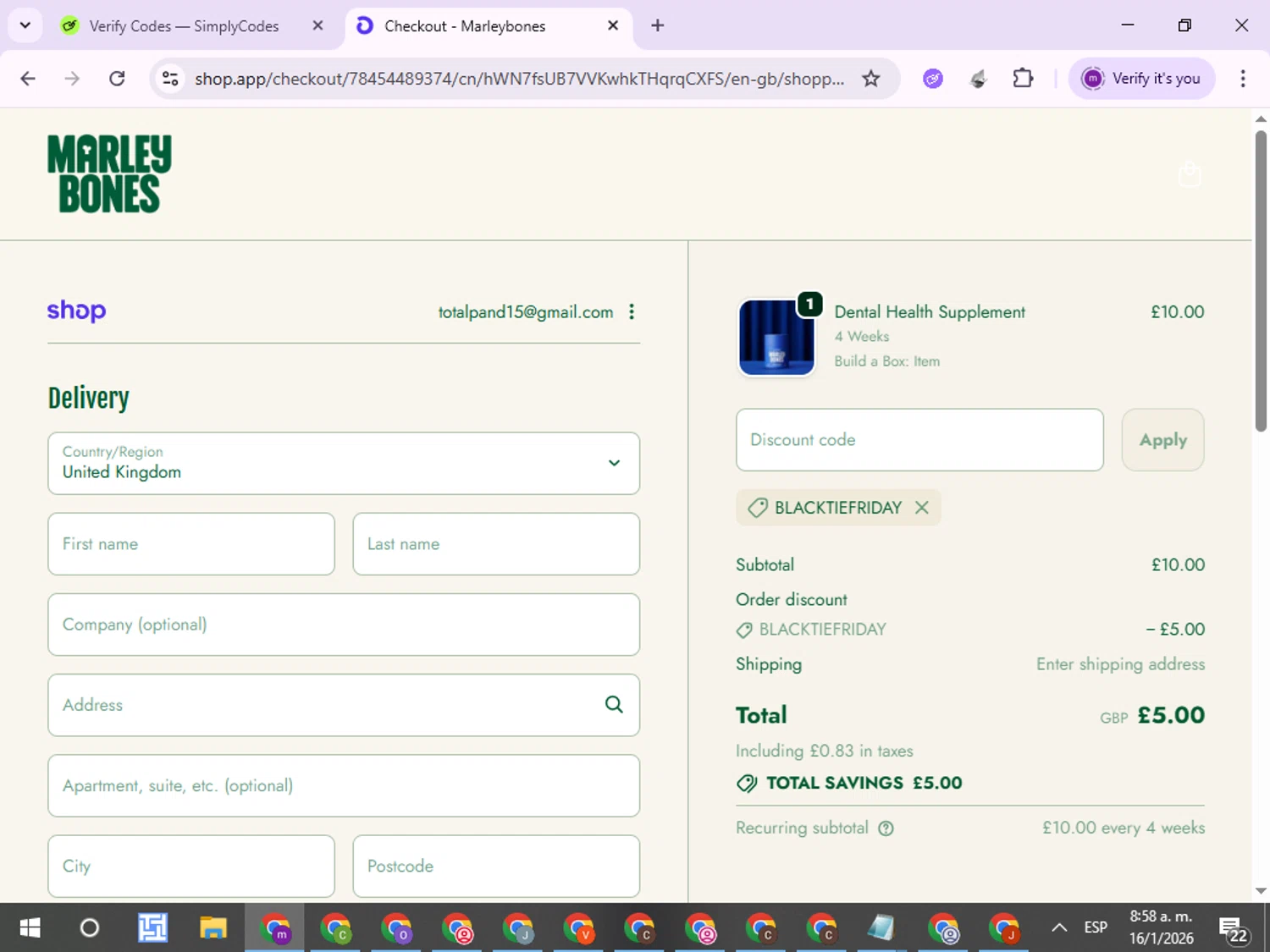Viewport: 1270px width, 952px height.
Task: Open the ESP language indicator
Action: coord(1096,927)
